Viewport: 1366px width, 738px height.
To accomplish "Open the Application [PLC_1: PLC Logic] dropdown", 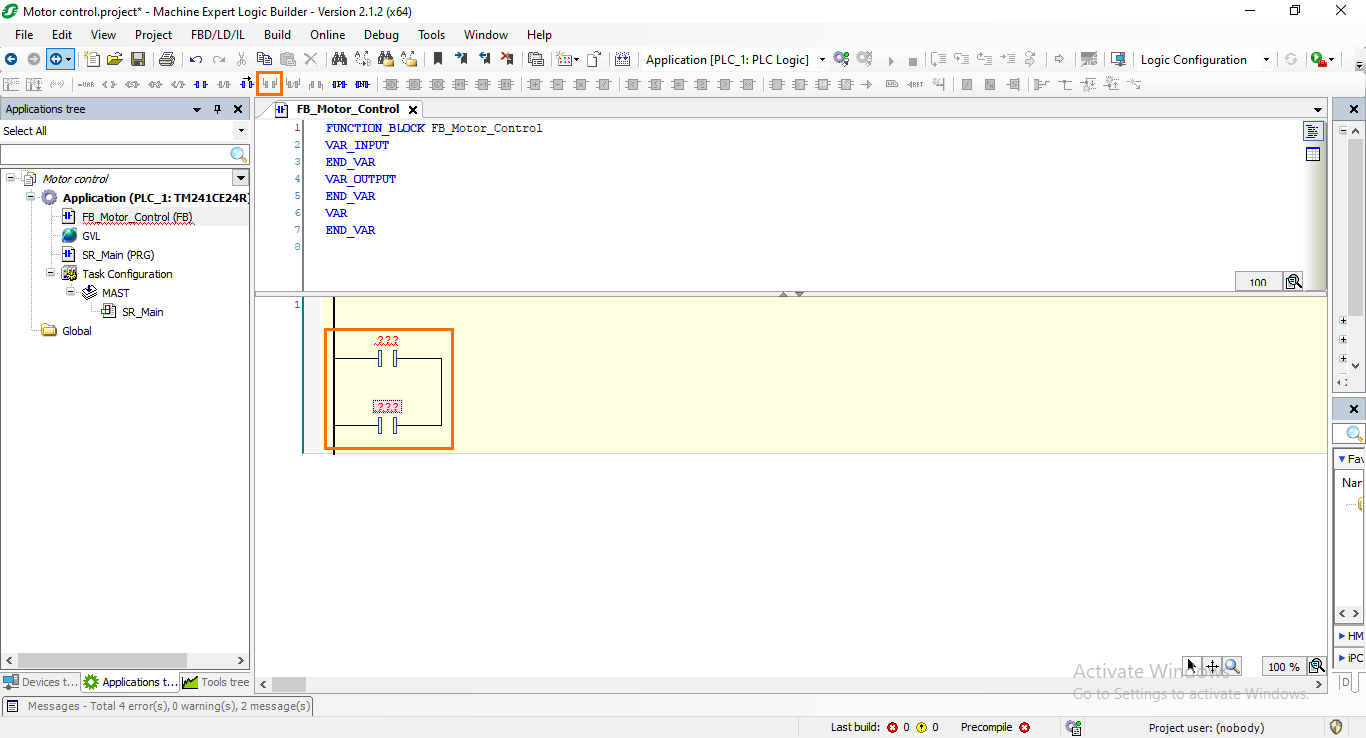I will click(x=822, y=59).
